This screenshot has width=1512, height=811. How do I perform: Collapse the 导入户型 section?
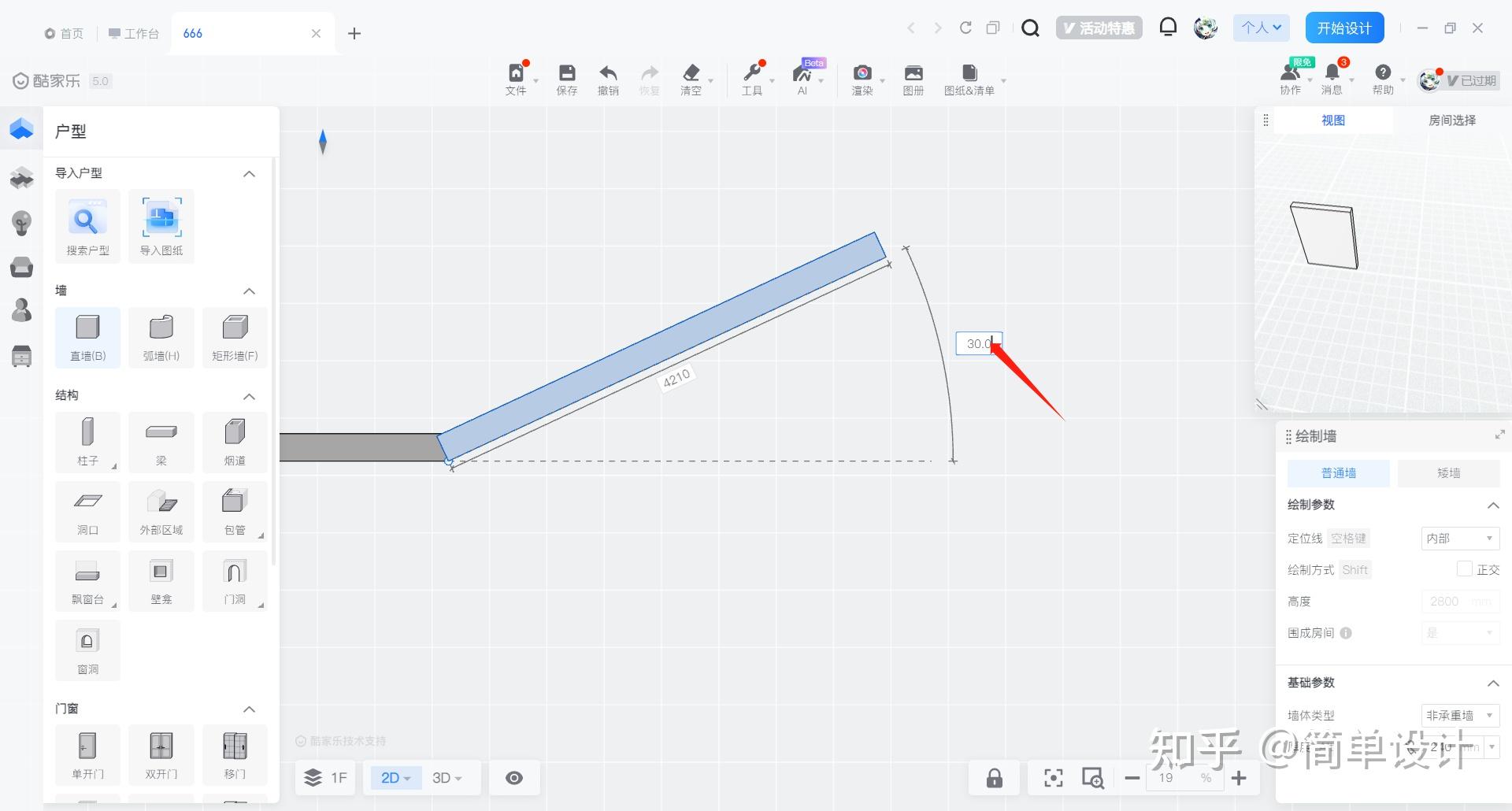click(x=249, y=173)
